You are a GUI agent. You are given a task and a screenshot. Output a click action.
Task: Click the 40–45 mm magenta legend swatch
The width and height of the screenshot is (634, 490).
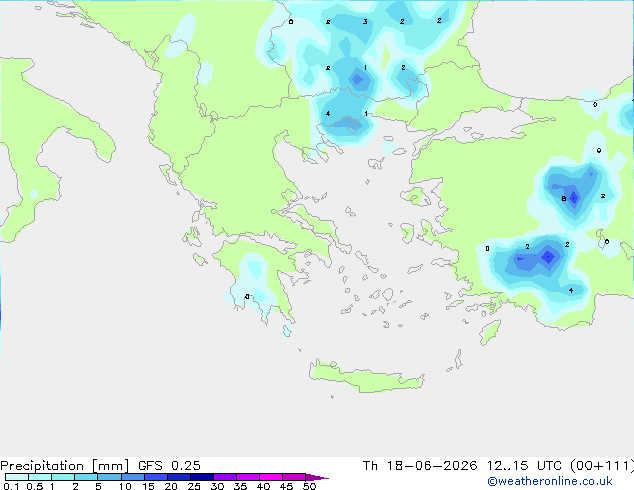(271, 477)
